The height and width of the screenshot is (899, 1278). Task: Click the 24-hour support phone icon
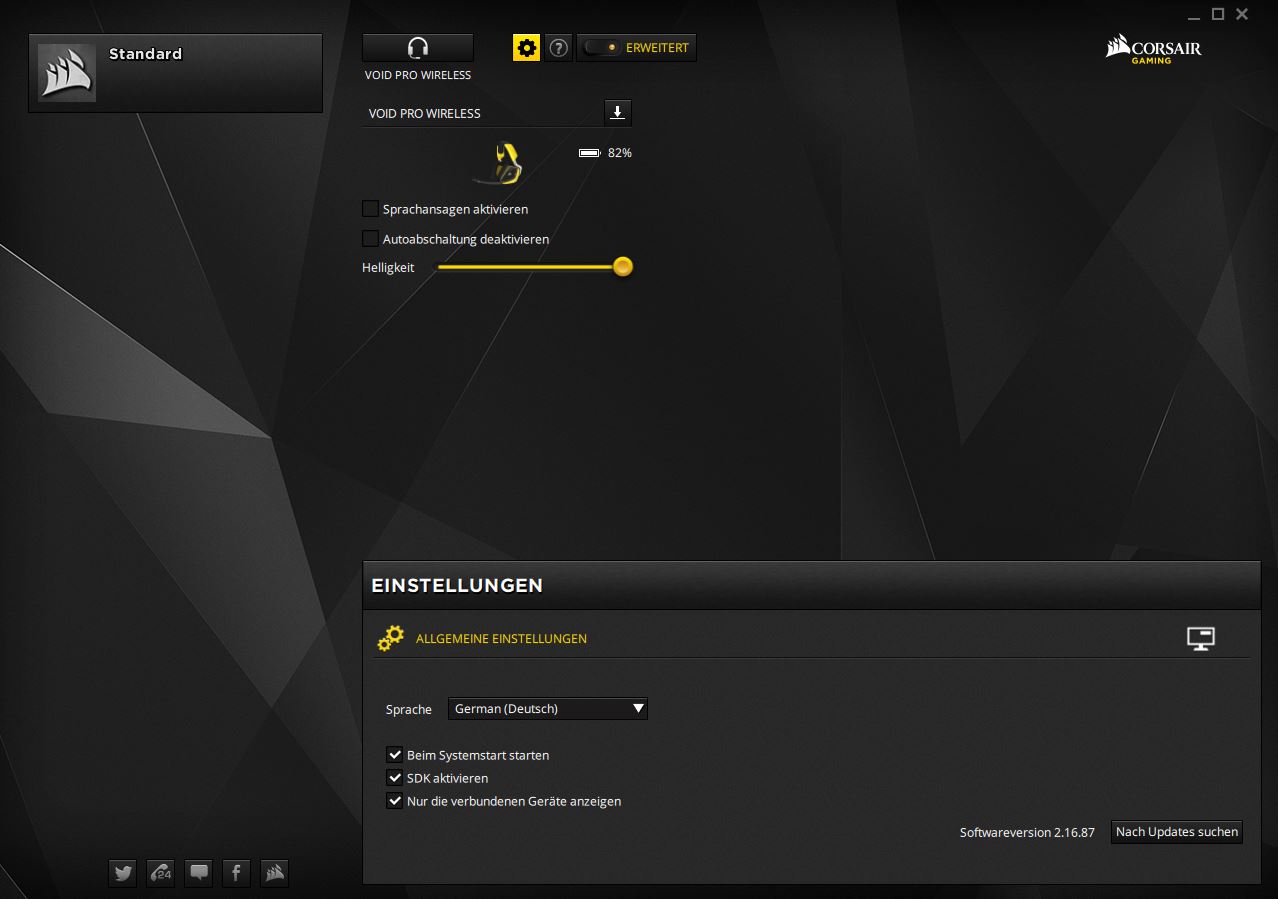tap(161, 873)
